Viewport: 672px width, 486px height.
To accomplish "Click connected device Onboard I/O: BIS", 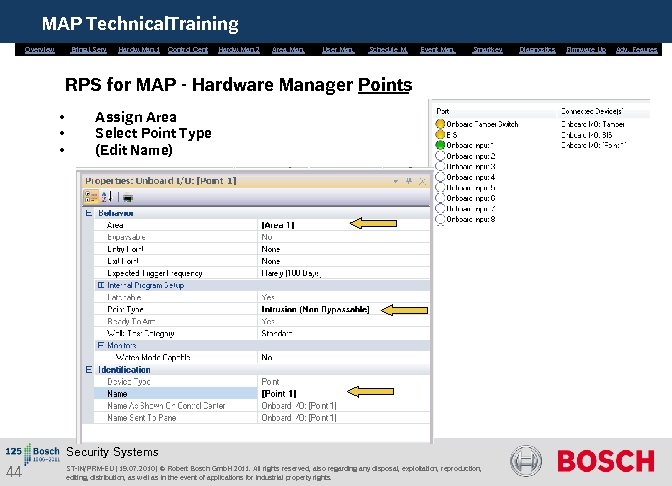I will [x=587, y=135].
